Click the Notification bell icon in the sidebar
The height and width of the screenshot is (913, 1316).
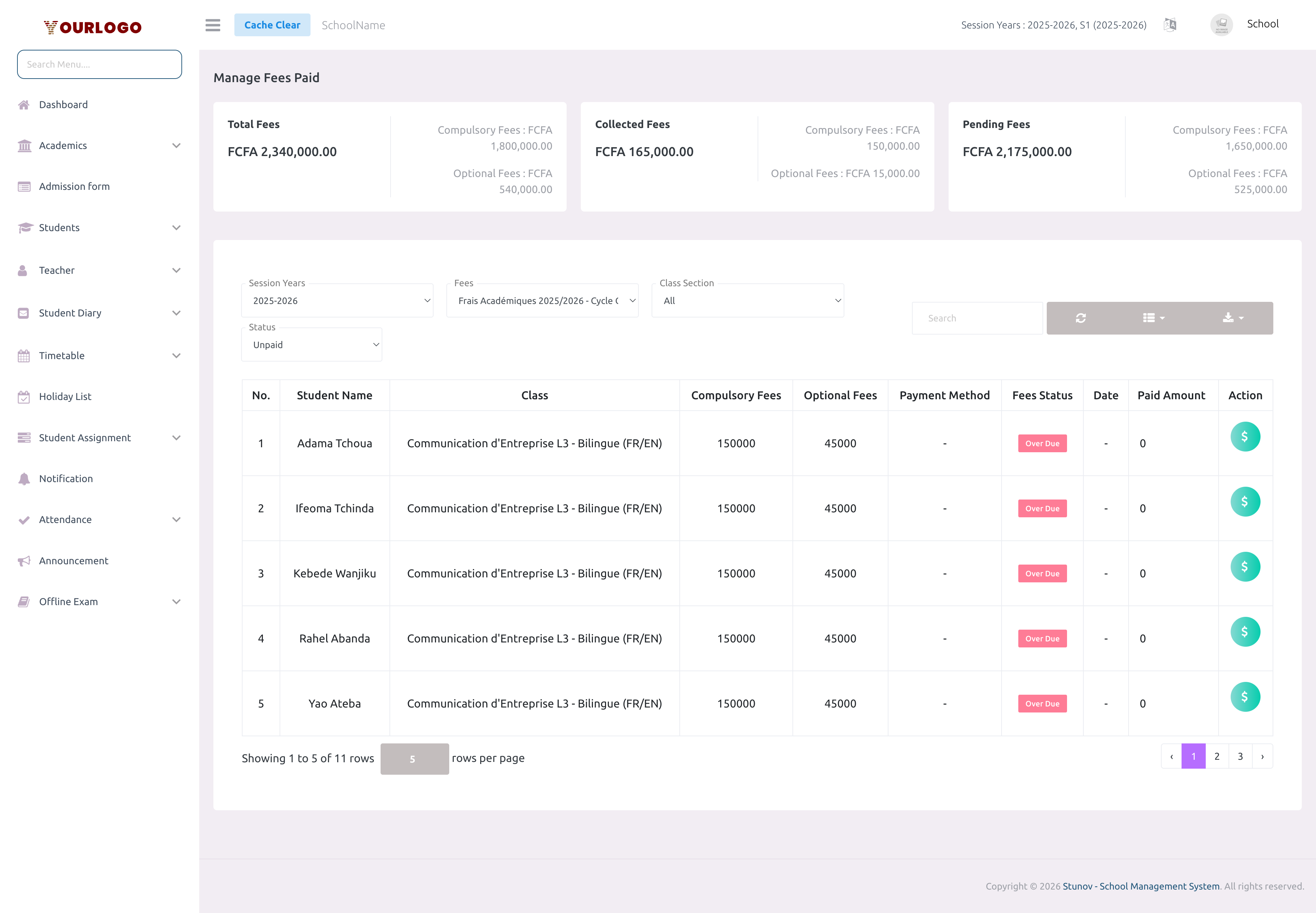click(65, 478)
